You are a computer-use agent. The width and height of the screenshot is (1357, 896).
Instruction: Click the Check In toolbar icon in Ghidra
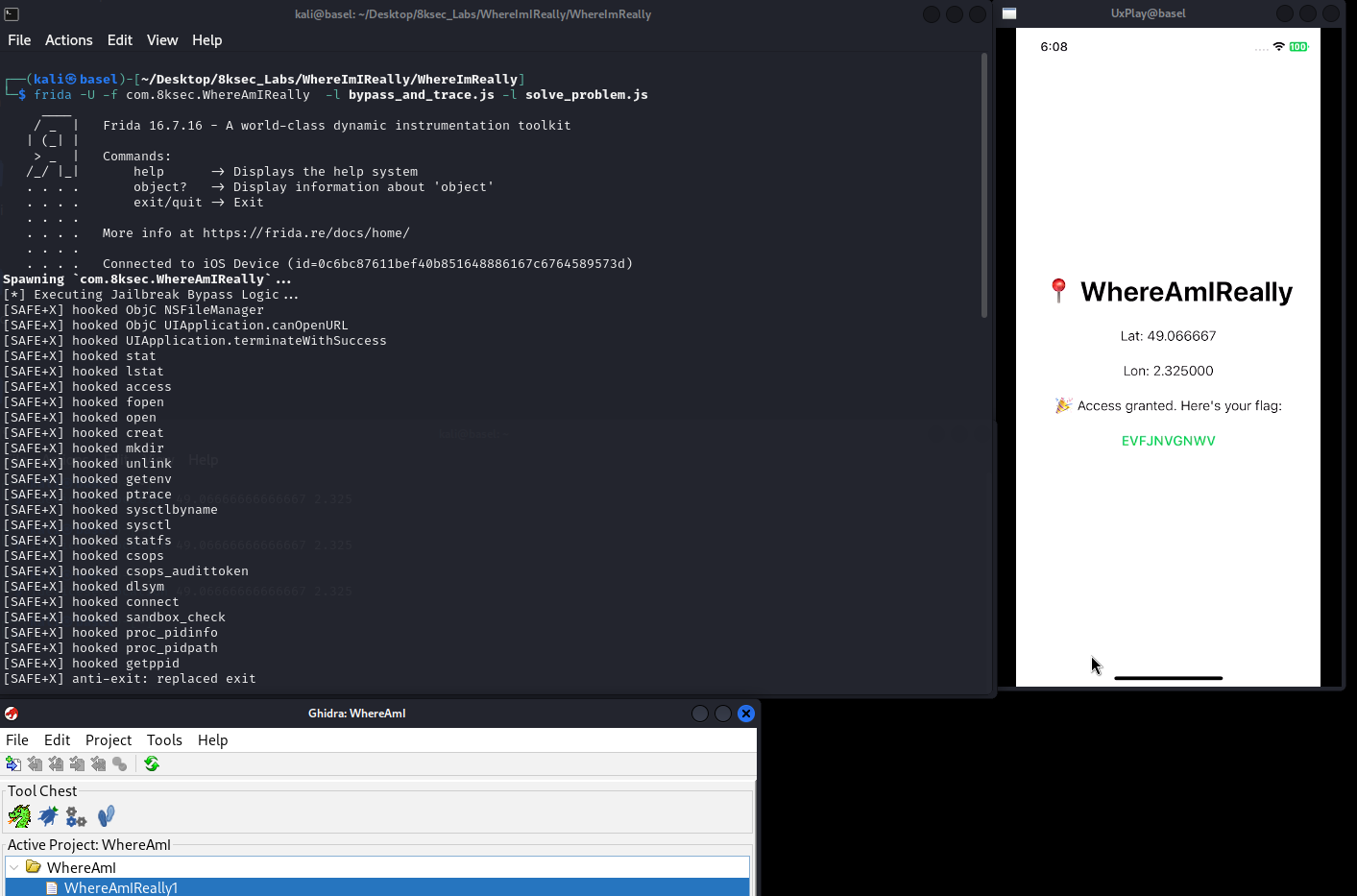pos(77,763)
